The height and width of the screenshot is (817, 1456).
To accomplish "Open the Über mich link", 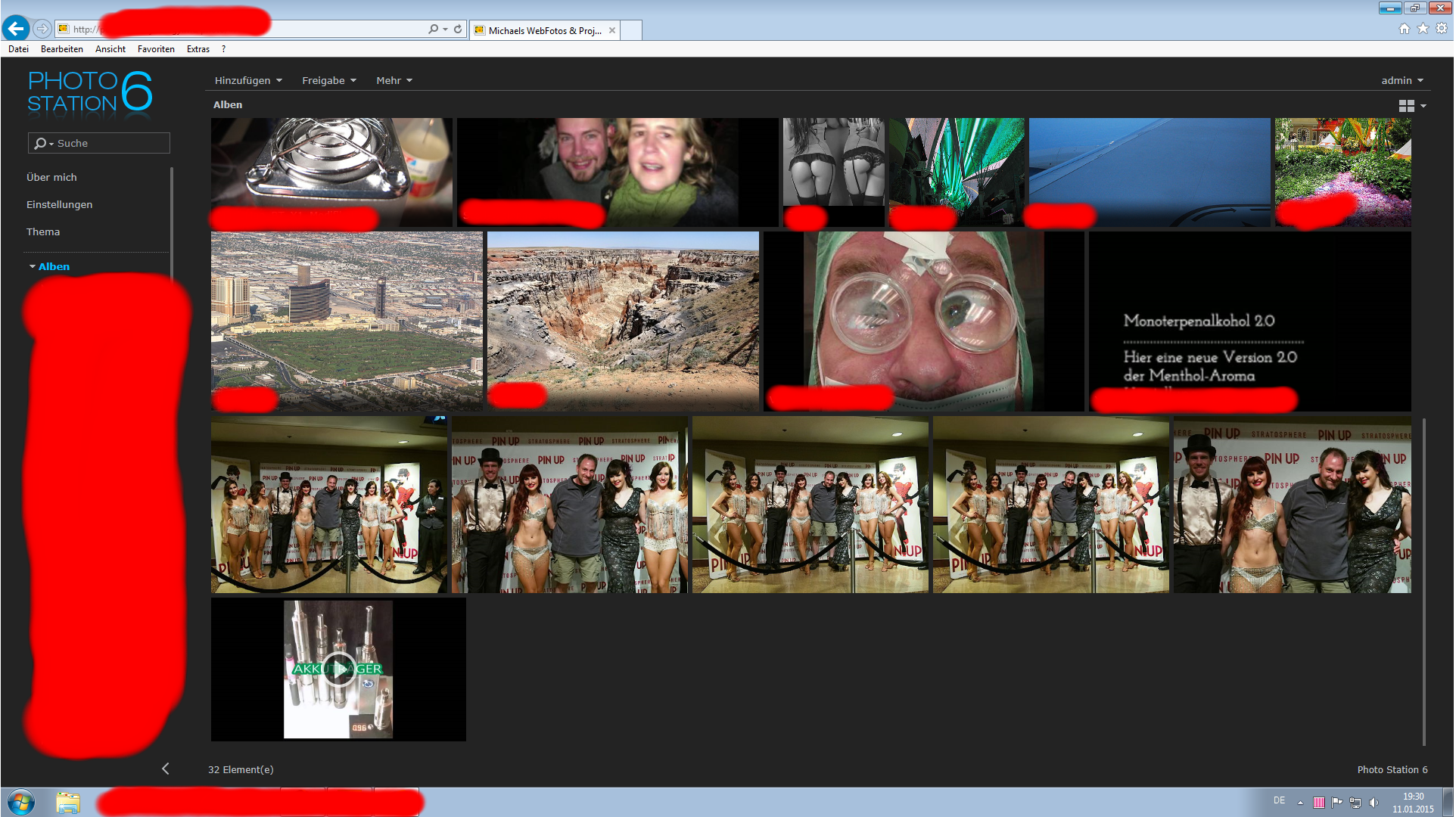I will [51, 177].
